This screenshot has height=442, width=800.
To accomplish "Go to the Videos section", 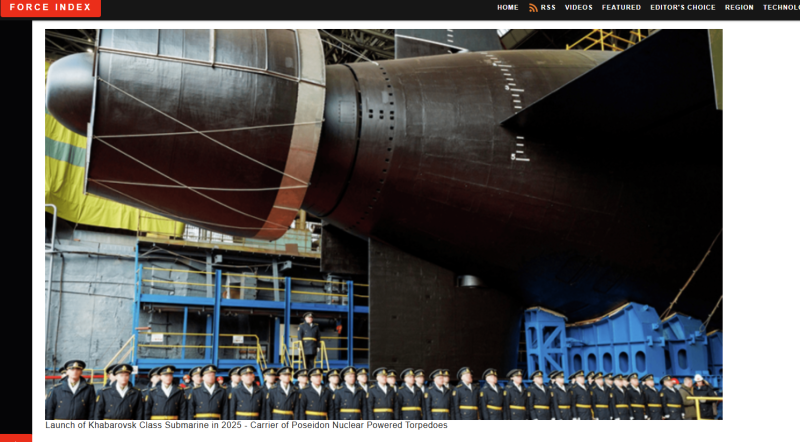I will coord(578,8).
